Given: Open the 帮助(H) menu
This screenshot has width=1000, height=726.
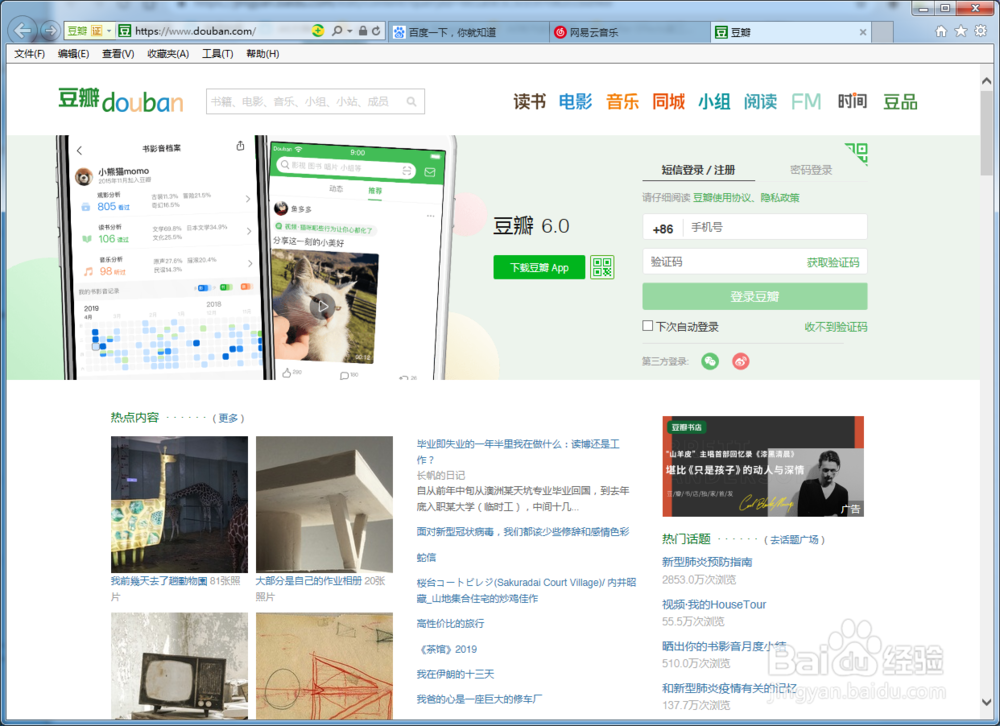Looking at the screenshot, I should point(263,54).
